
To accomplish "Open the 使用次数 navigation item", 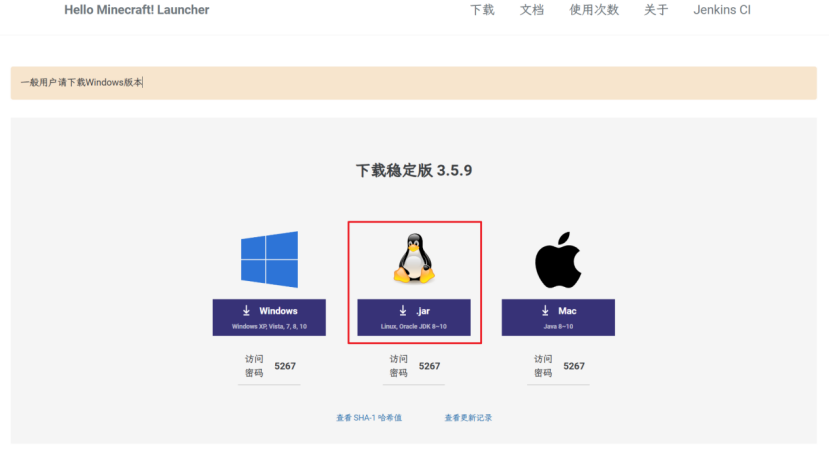I will pyautogui.click(x=594, y=10).
